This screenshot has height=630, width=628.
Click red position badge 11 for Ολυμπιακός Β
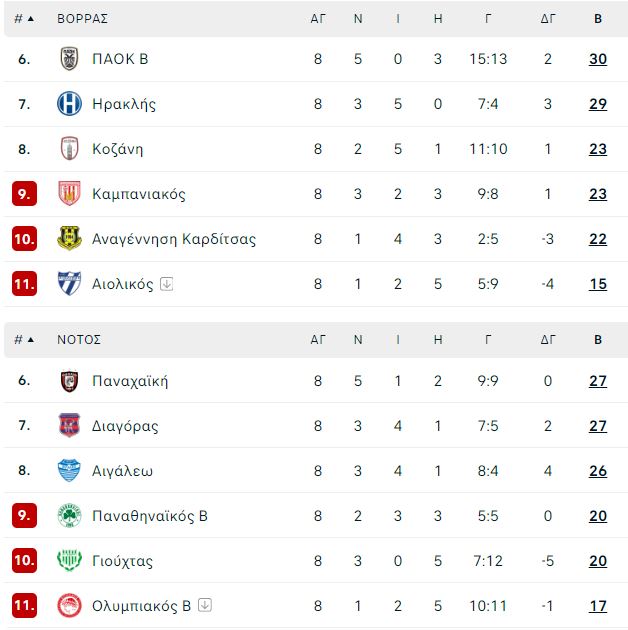tap(24, 605)
